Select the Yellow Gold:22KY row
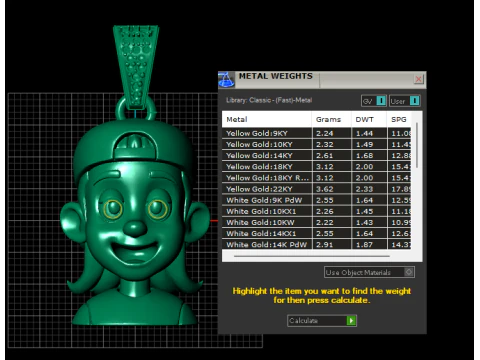480x360 pixels. pos(316,189)
